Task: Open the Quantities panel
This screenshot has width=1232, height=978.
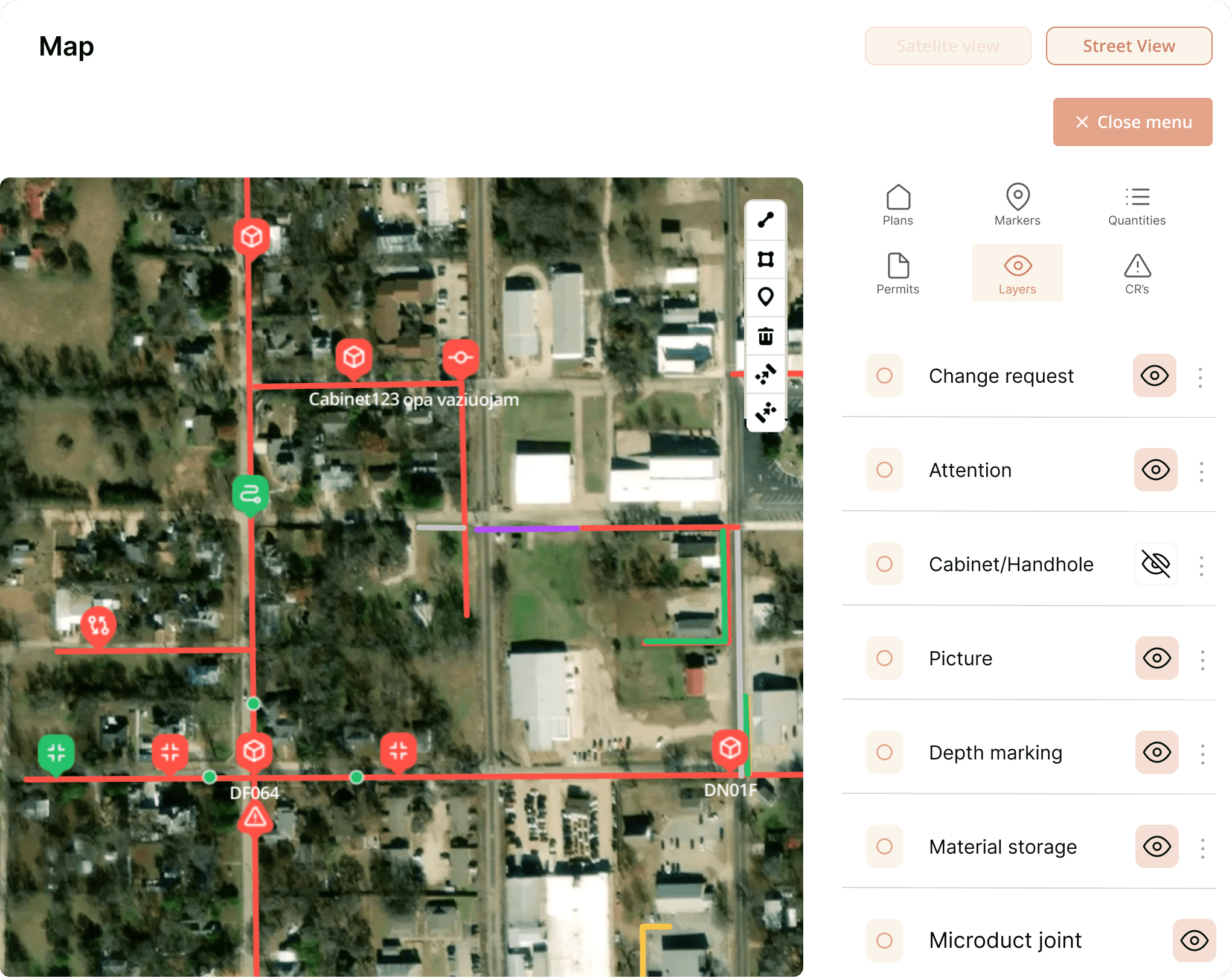Action: point(1137,204)
